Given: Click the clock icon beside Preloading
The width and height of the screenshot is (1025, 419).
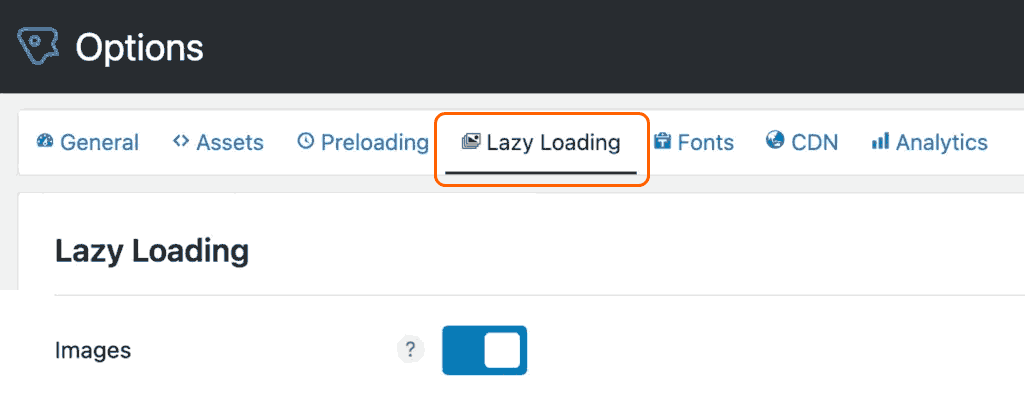Looking at the screenshot, I should (x=306, y=141).
